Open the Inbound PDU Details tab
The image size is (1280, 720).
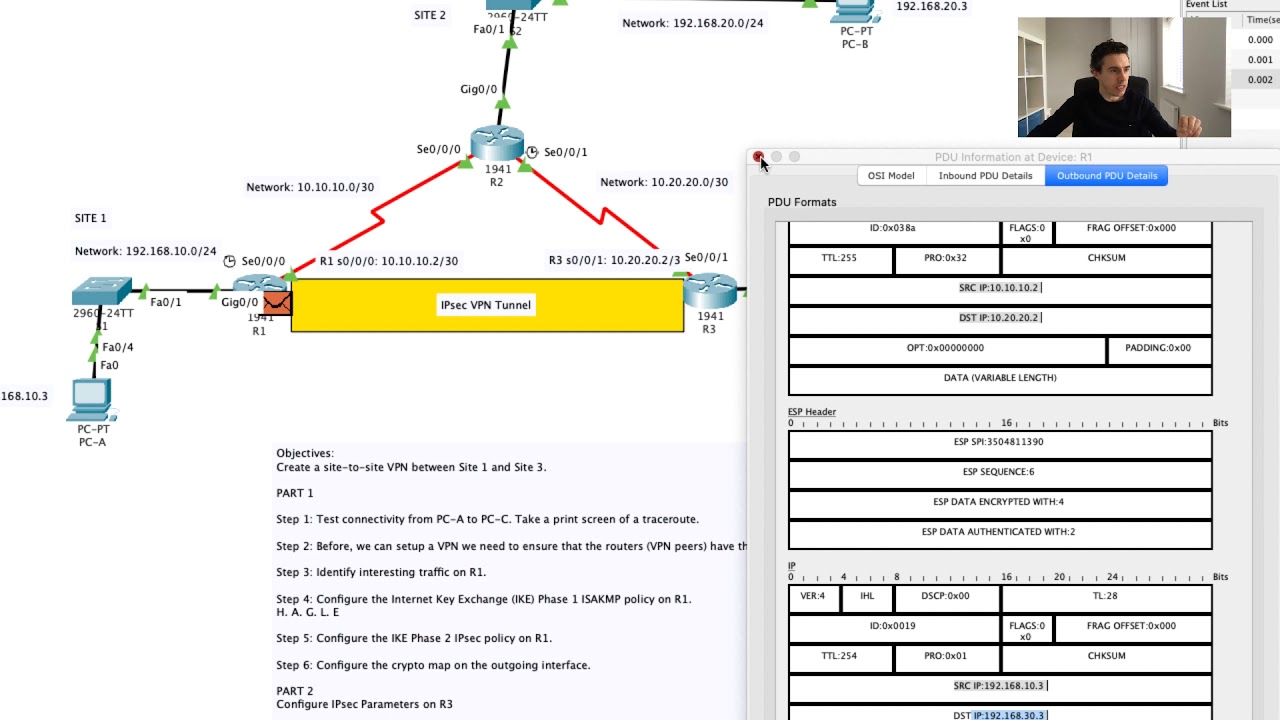(x=985, y=176)
